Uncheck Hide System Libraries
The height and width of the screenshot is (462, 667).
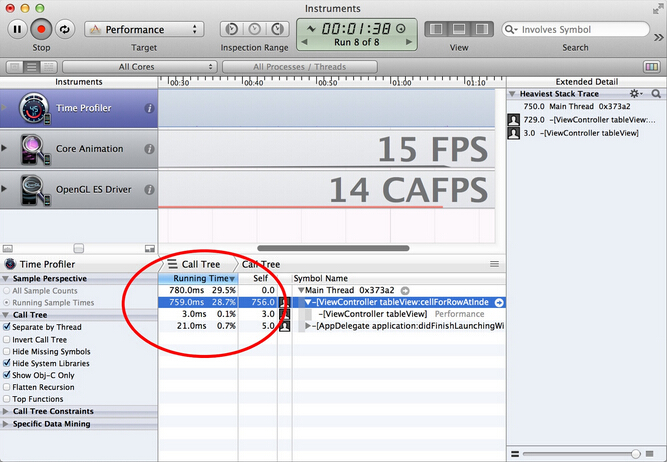8,363
